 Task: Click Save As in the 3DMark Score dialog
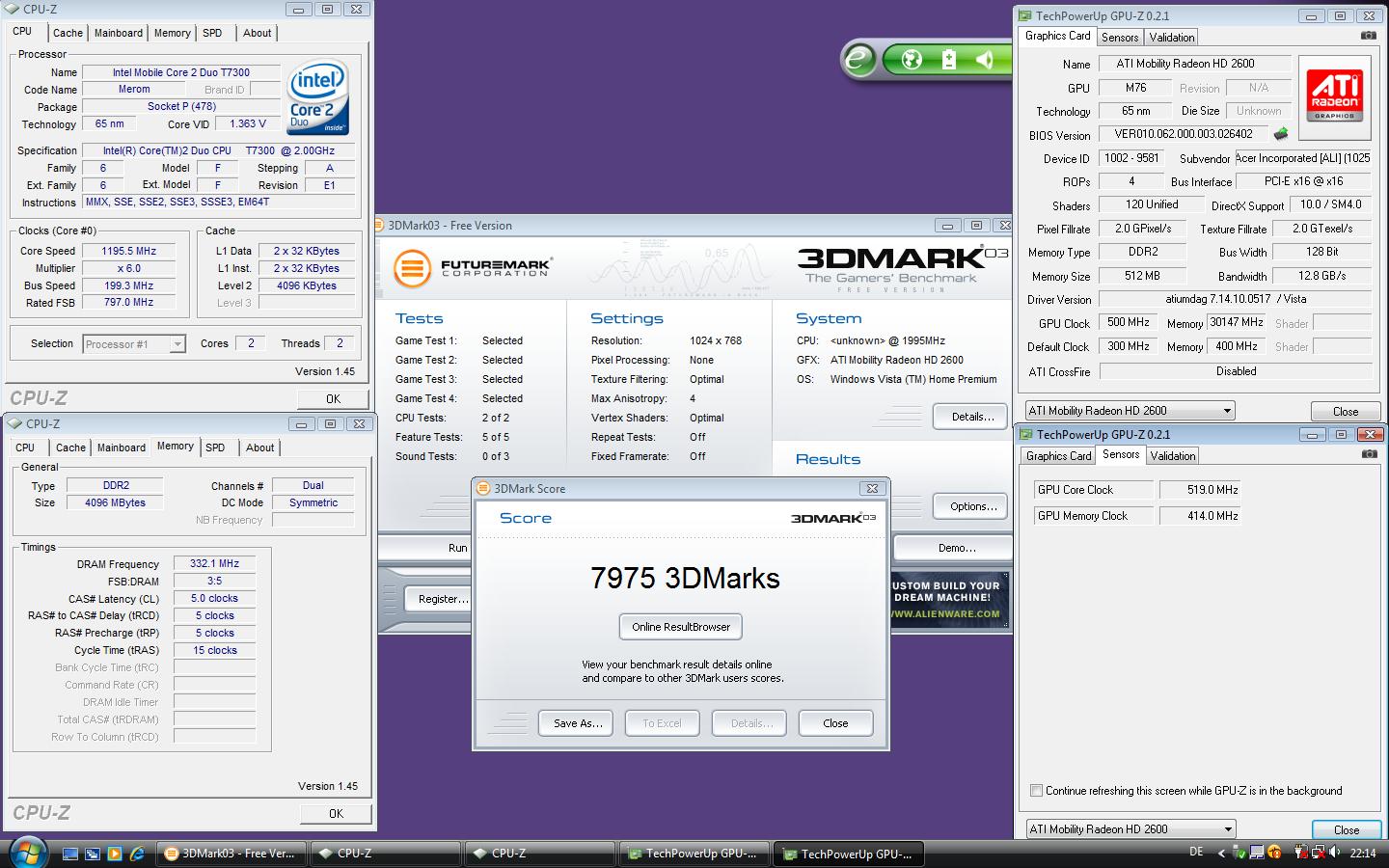[576, 723]
